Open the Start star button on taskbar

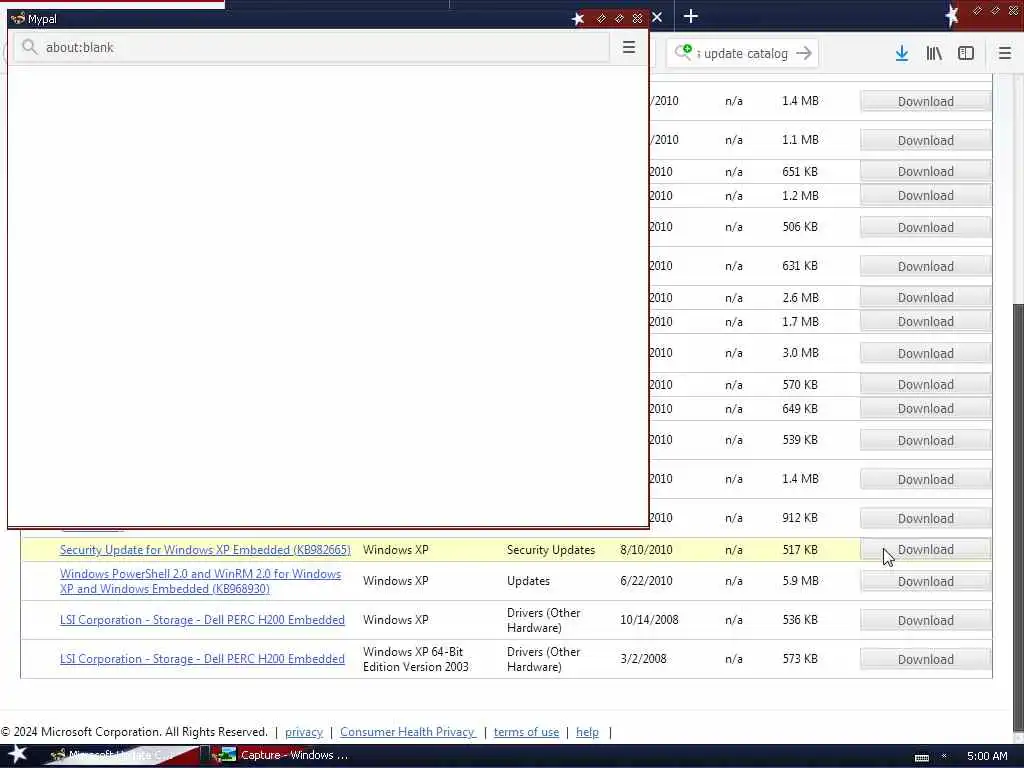pos(18,754)
